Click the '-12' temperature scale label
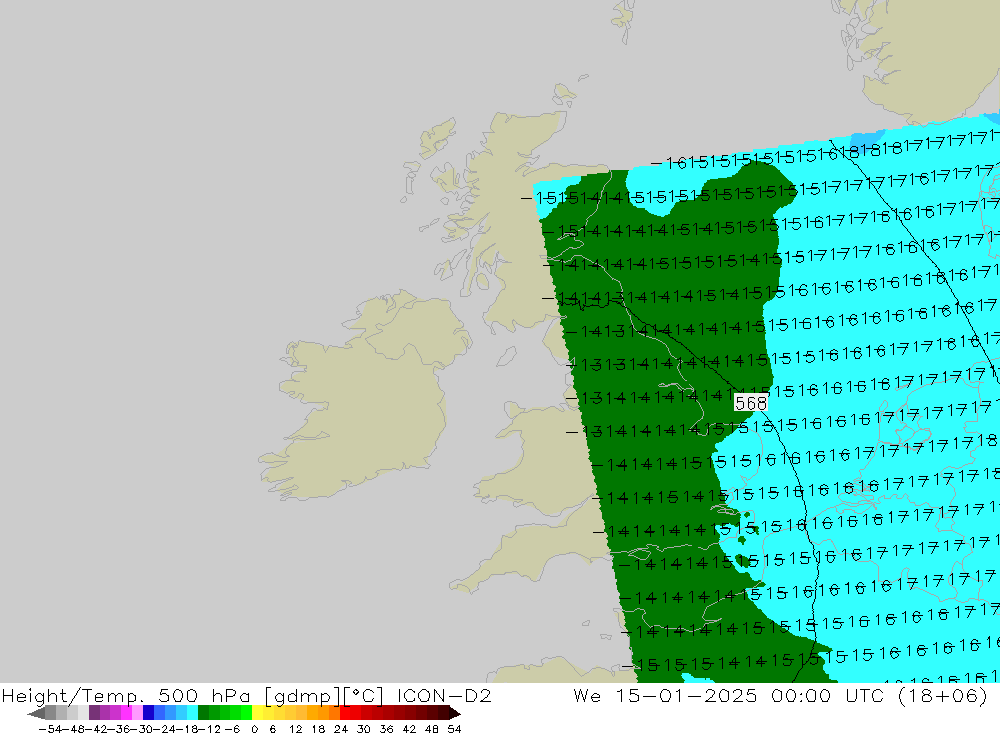 (x=209, y=729)
